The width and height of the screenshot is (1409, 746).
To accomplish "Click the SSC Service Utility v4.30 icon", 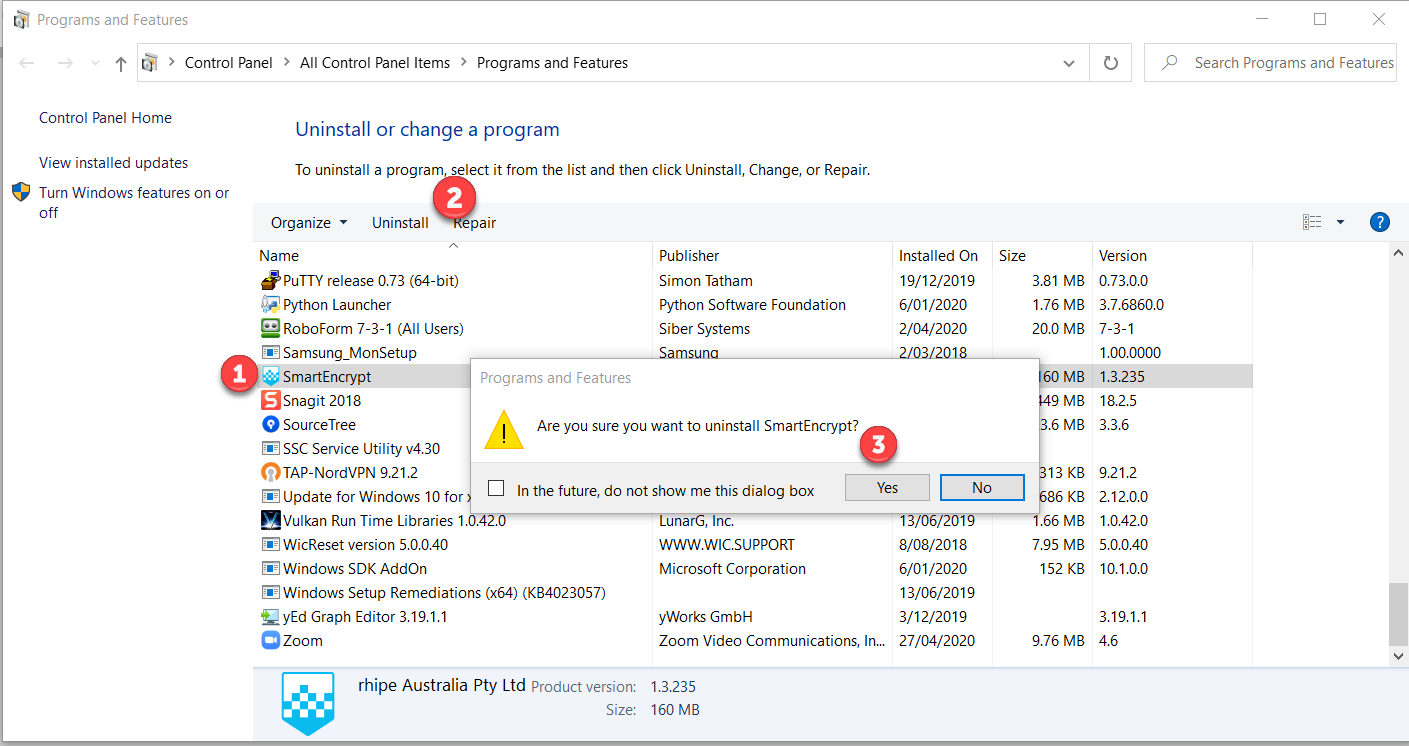I will 270,449.
